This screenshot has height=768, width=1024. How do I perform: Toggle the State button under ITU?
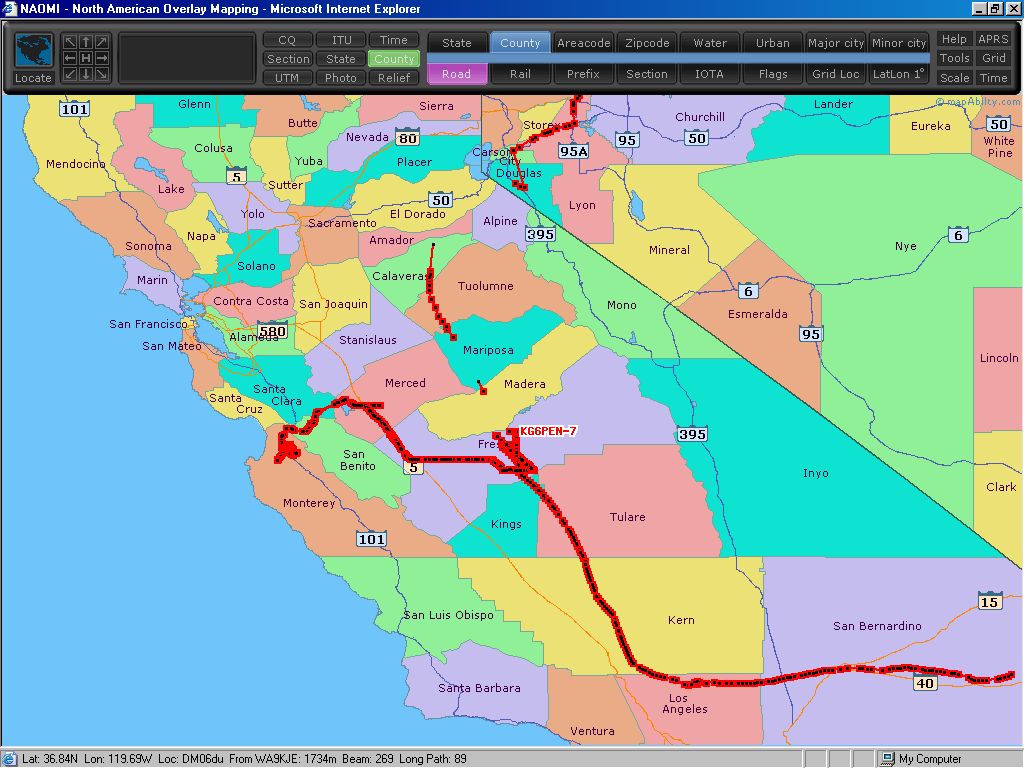click(341, 59)
